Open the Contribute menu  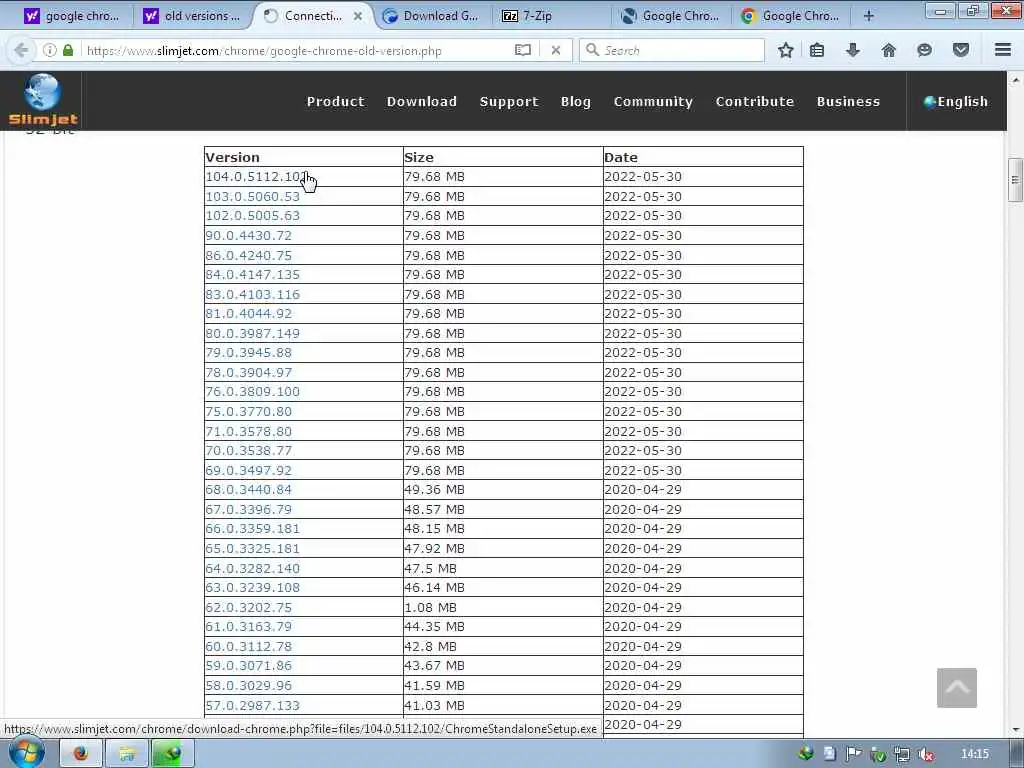(x=754, y=101)
